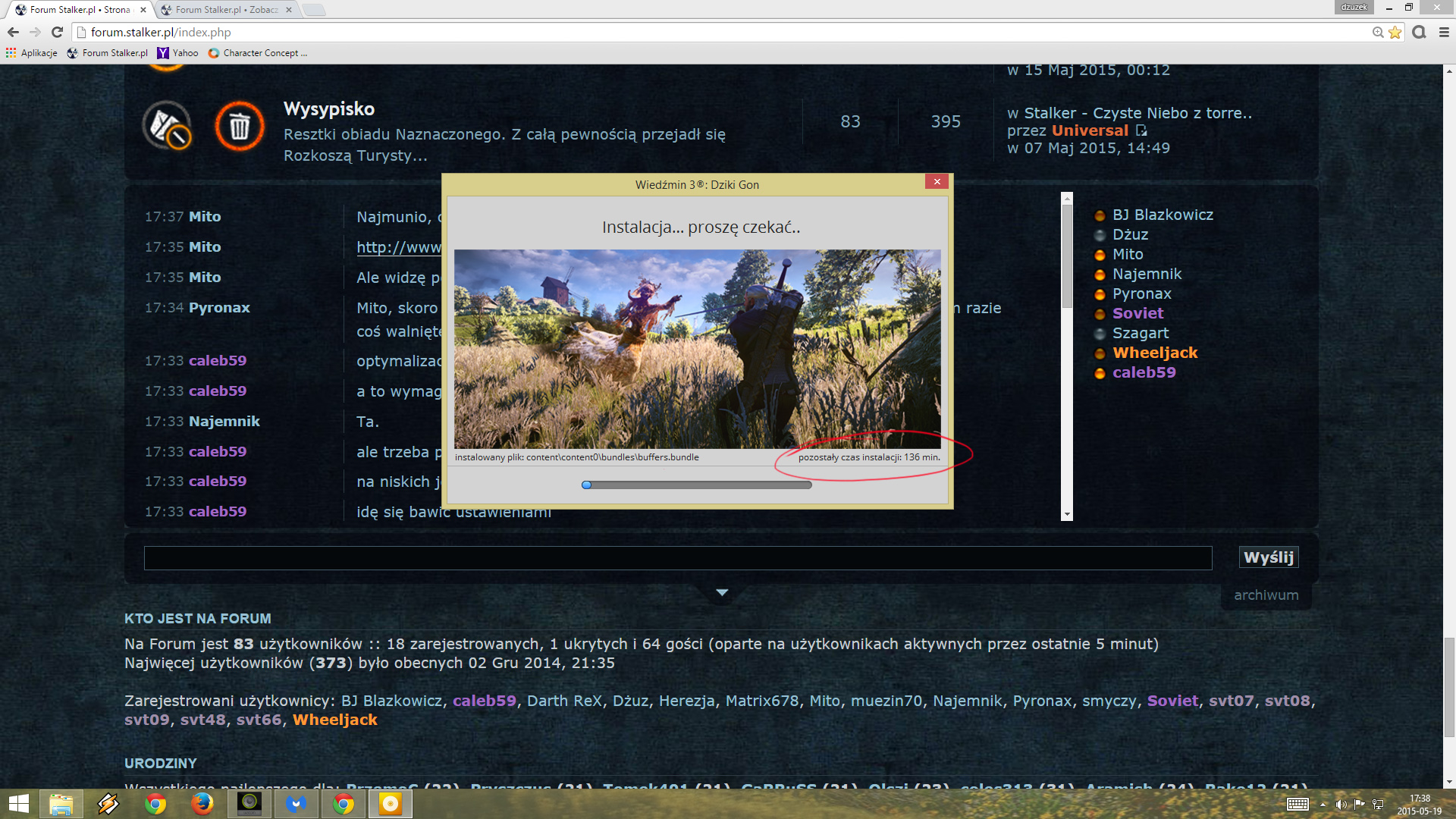Select BJ Blazkowicz in online users list
Screen dimensions: 1456x819
click(x=1163, y=215)
